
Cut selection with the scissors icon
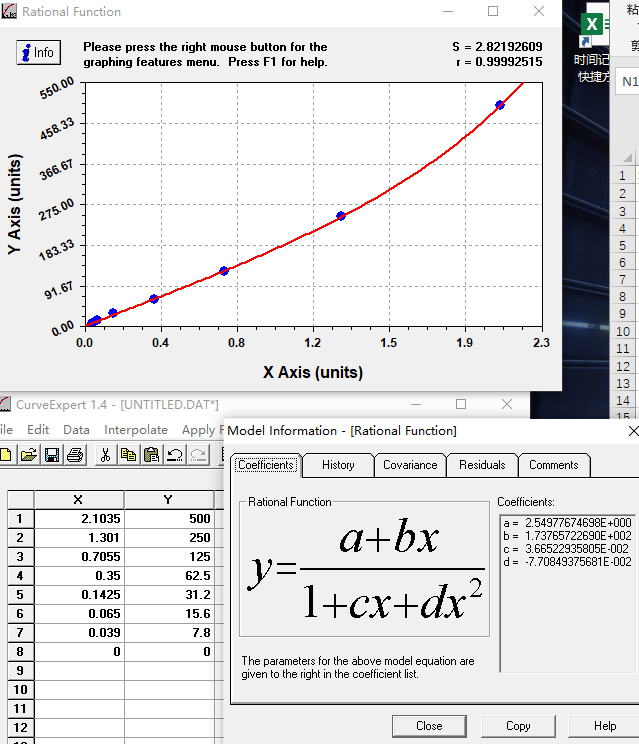(x=104, y=455)
